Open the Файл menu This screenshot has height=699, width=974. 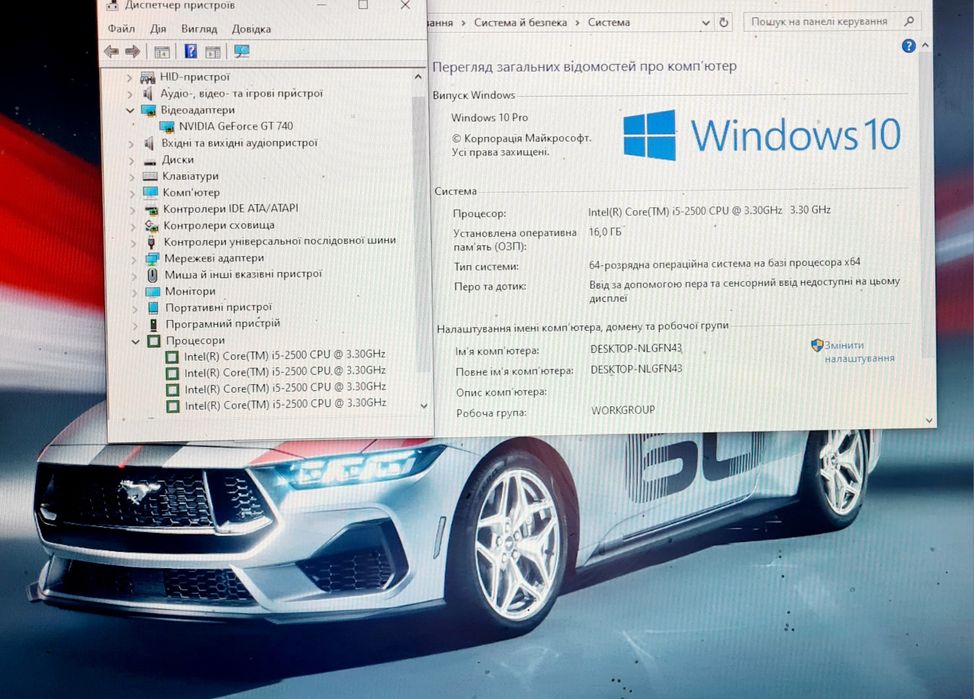121,29
